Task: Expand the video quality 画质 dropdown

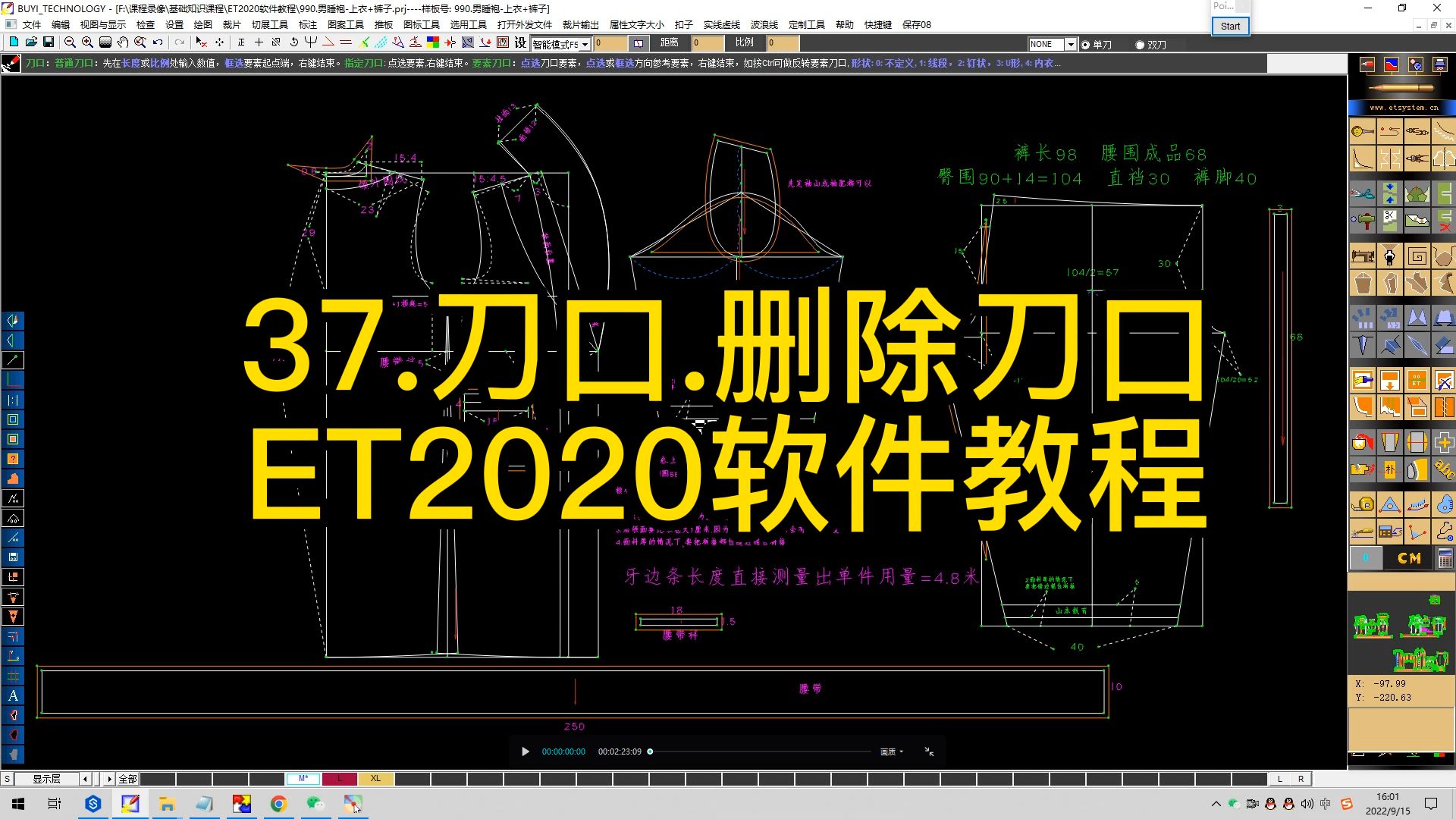Action: (x=892, y=752)
